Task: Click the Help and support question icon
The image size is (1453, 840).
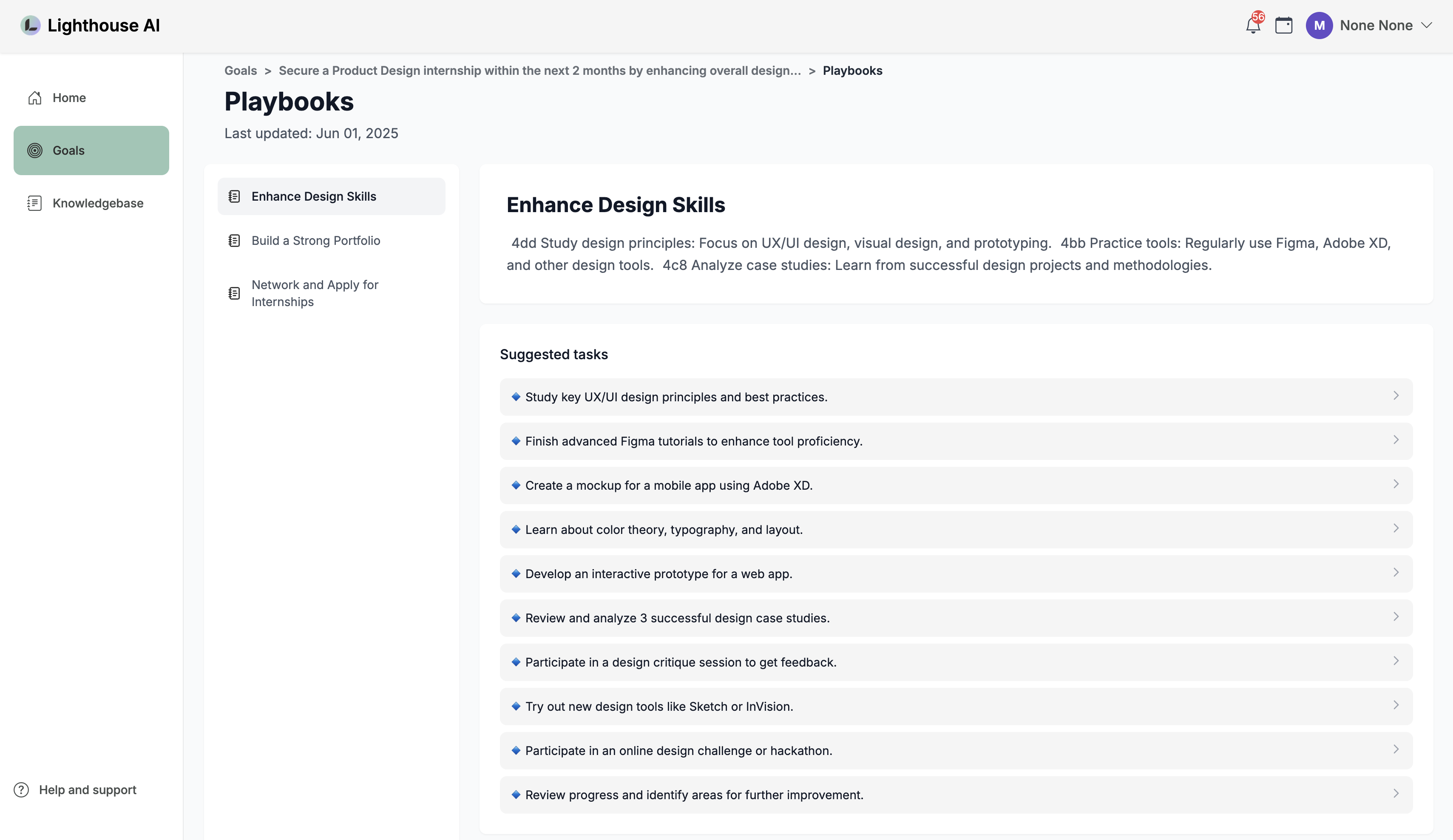Action: pos(21,790)
